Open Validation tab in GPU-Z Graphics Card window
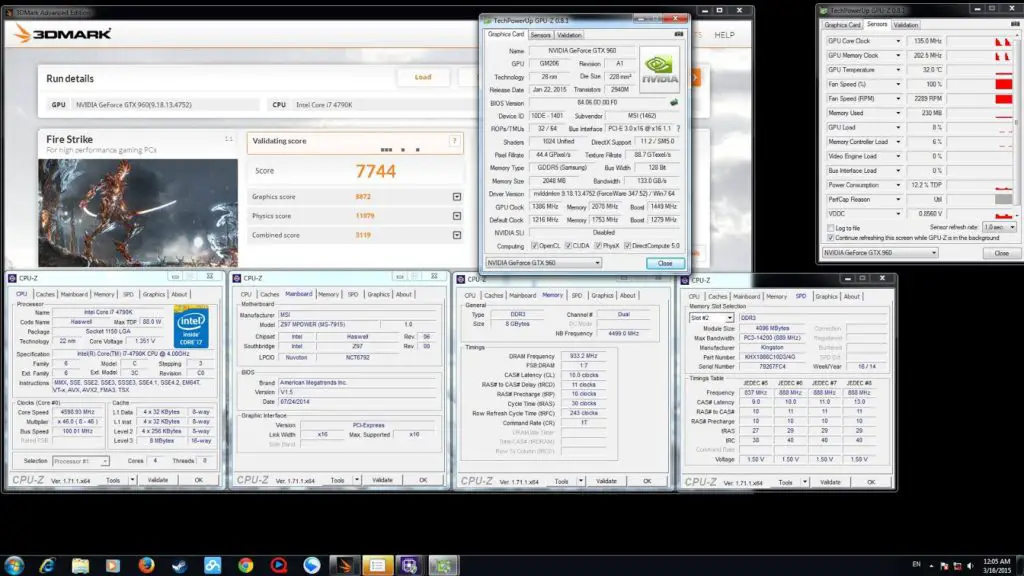 569,35
